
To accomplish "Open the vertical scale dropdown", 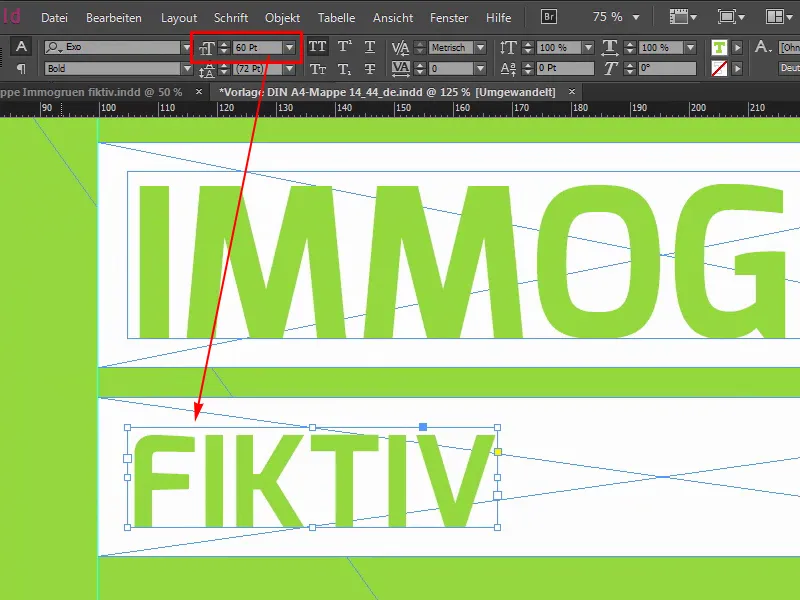I will pos(588,47).
